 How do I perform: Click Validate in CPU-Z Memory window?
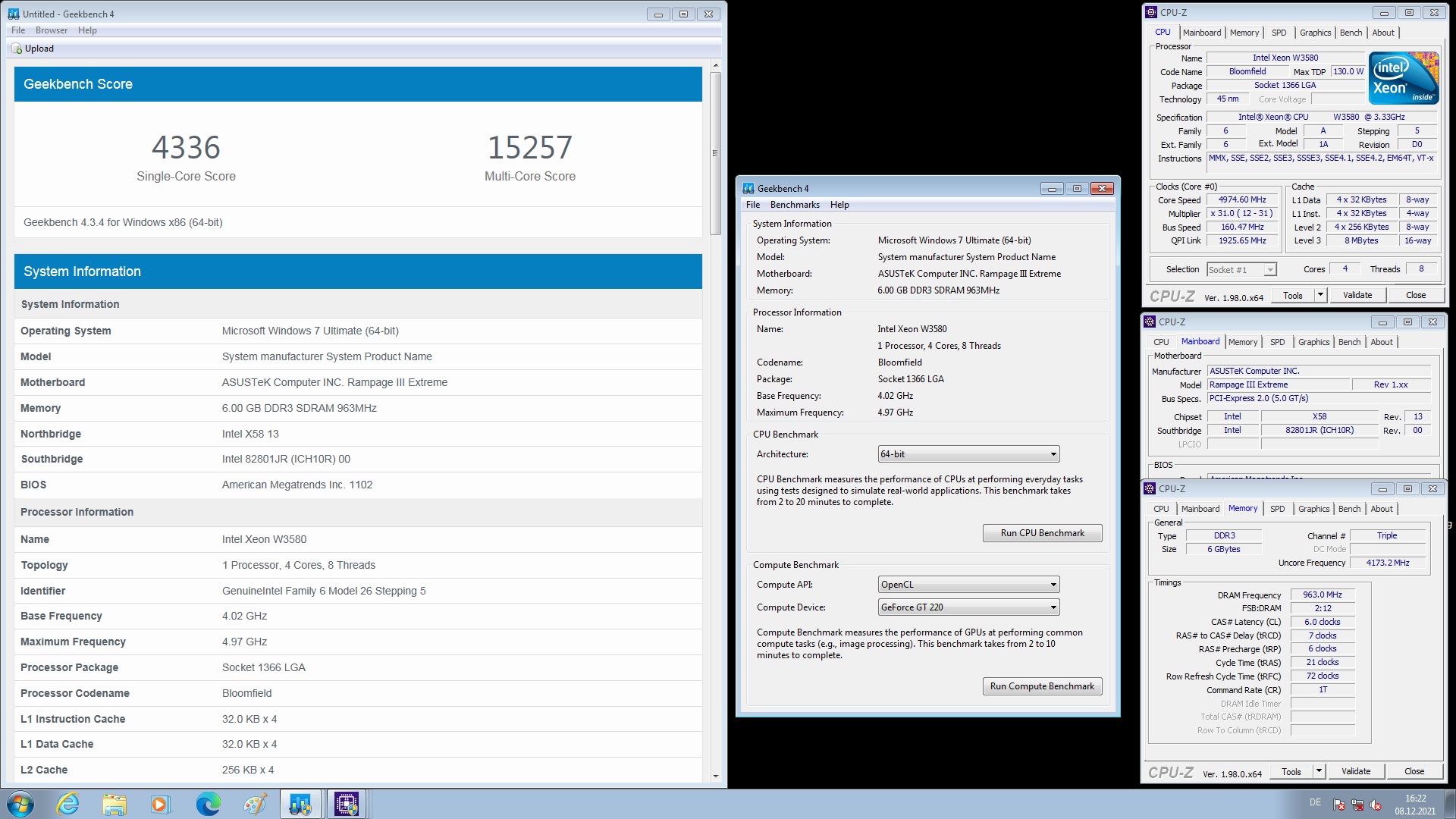(1355, 771)
